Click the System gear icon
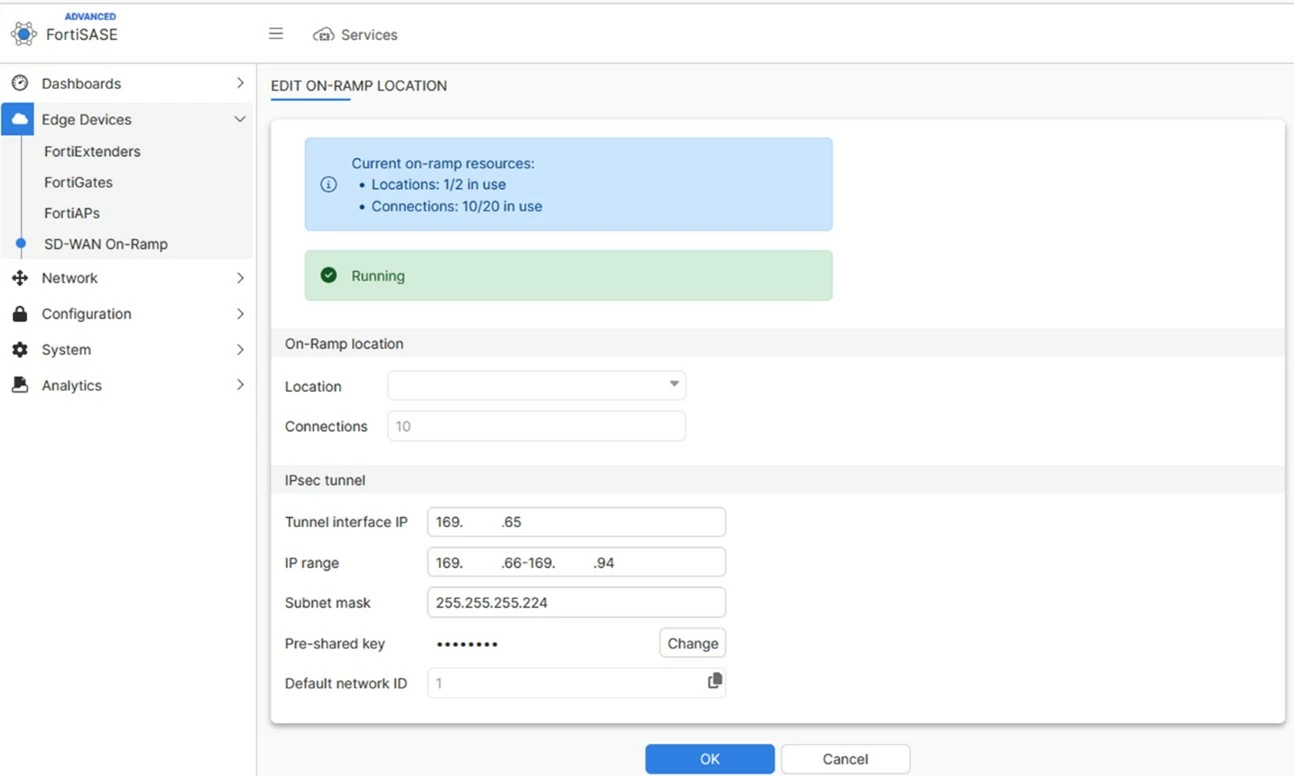This screenshot has height=776, width=1294. tap(20, 350)
